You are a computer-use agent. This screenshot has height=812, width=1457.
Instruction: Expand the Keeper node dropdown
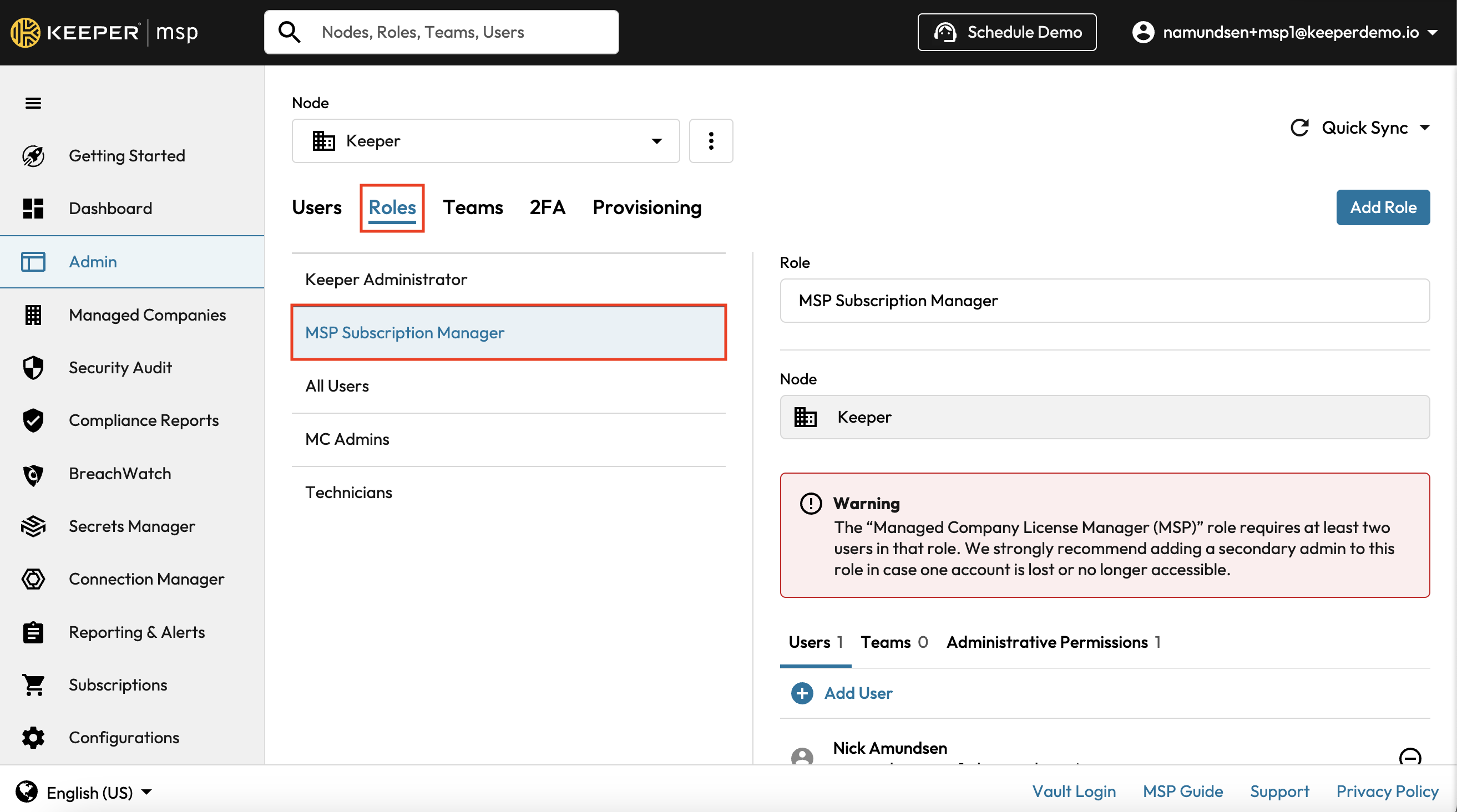click(656, 141)
